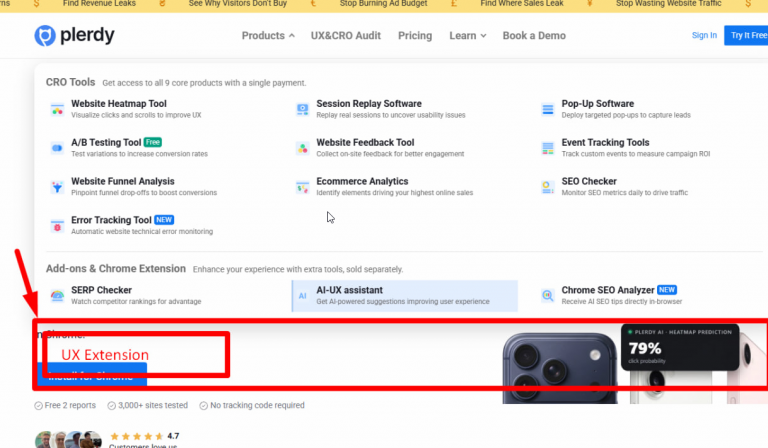Click the 'Find Revenue Leaks' banner text
Screen dimensions: 768x448
point(99,3)
